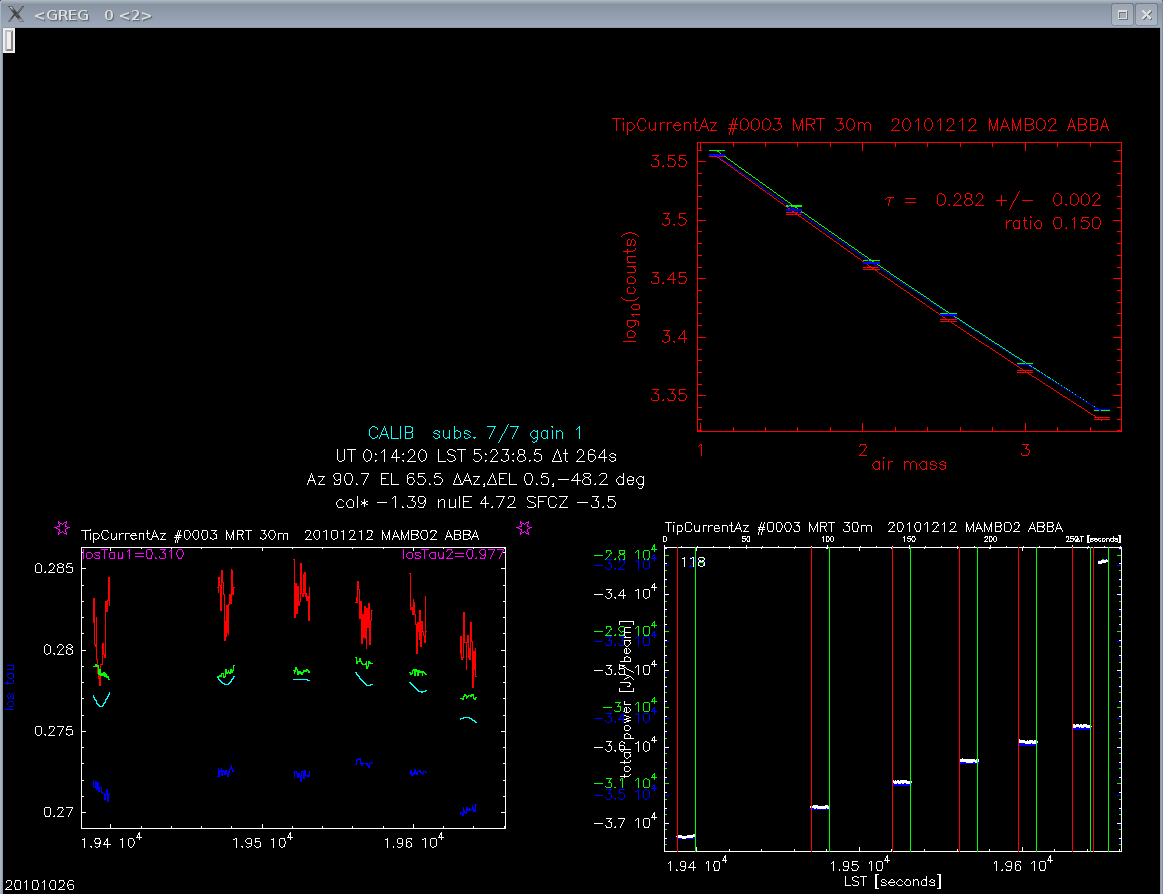Click the 'air mass' axis label
Viewport: 1163px width, 894px height.
coord(908,464)
